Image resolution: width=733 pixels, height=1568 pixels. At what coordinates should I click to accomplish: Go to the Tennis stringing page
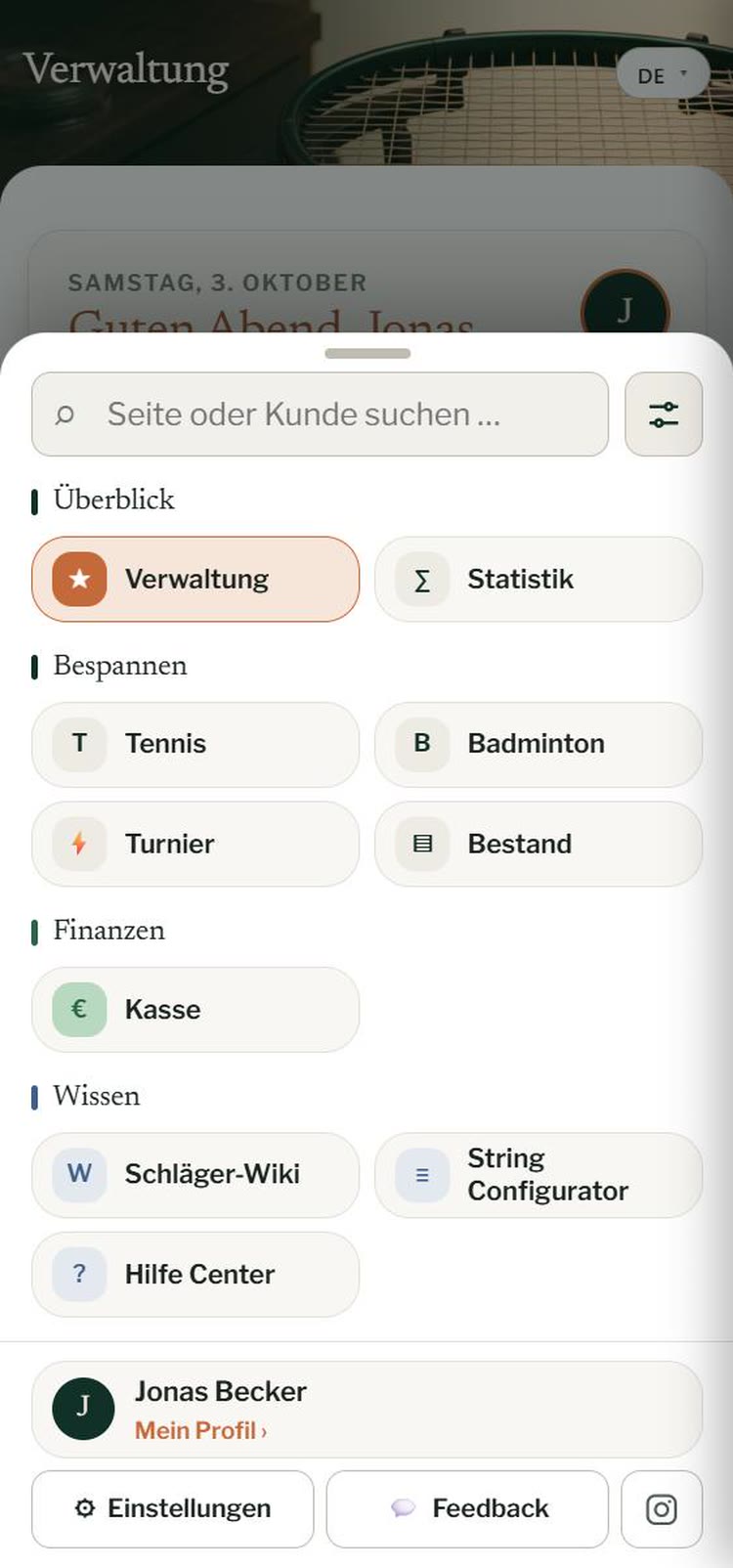(195, 744)
